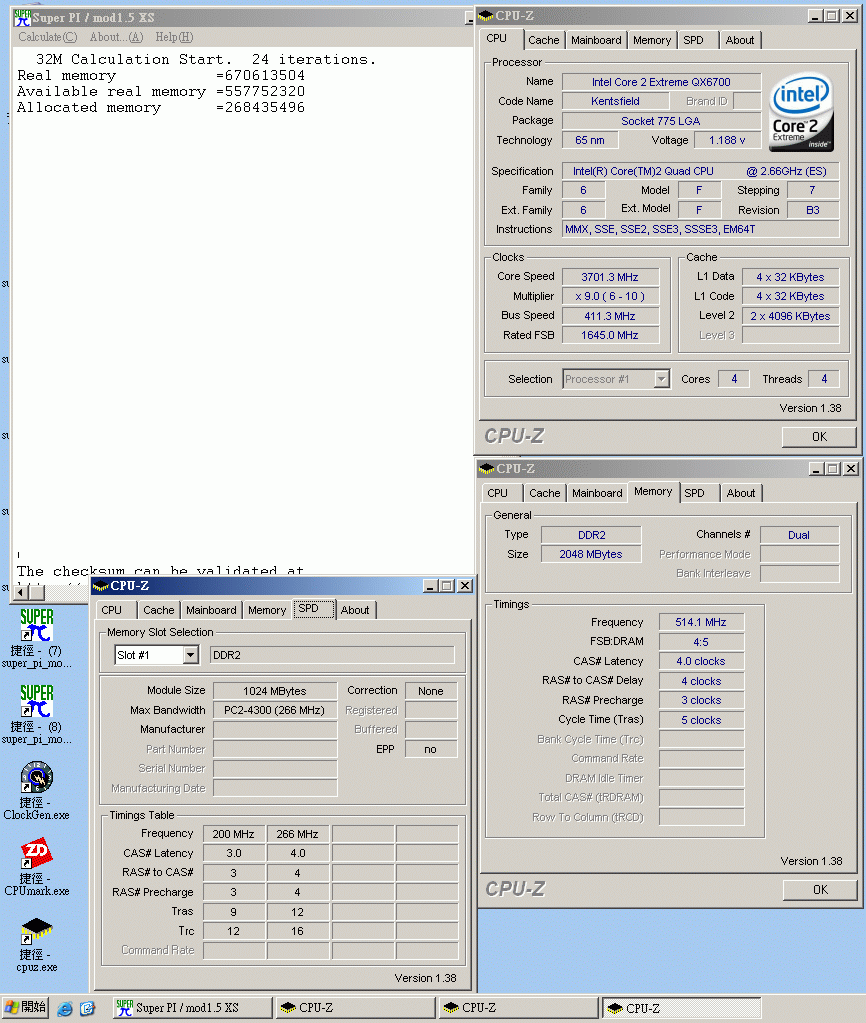866x1023 pixels.
Task: Click the multiplier x 9.0 ( 6 - 10 ) value
Action: coord(610,296)
